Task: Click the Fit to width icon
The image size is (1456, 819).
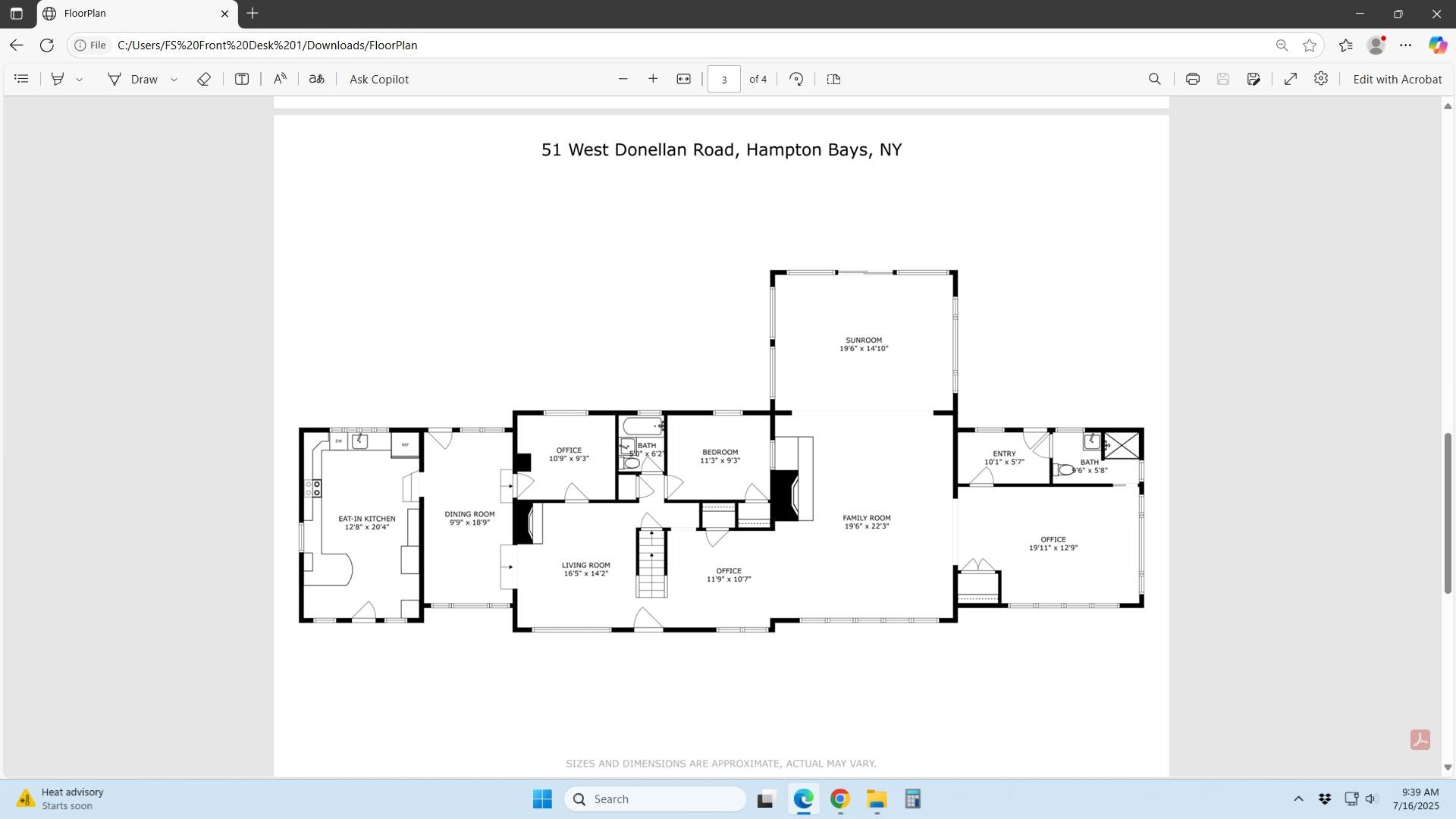Action: (x=683, y=79)
